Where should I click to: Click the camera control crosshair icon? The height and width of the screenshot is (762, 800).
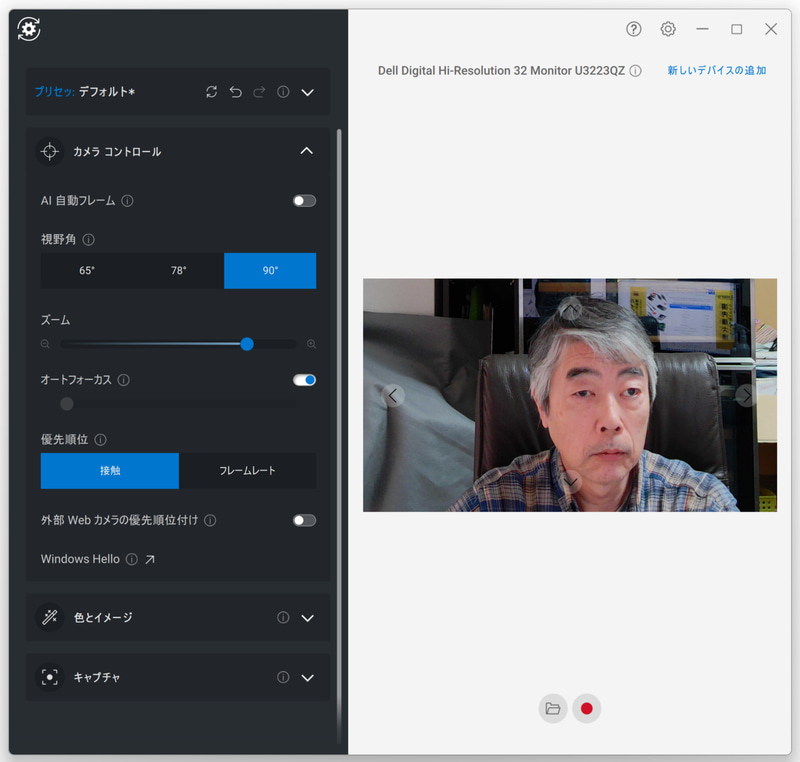49,151
